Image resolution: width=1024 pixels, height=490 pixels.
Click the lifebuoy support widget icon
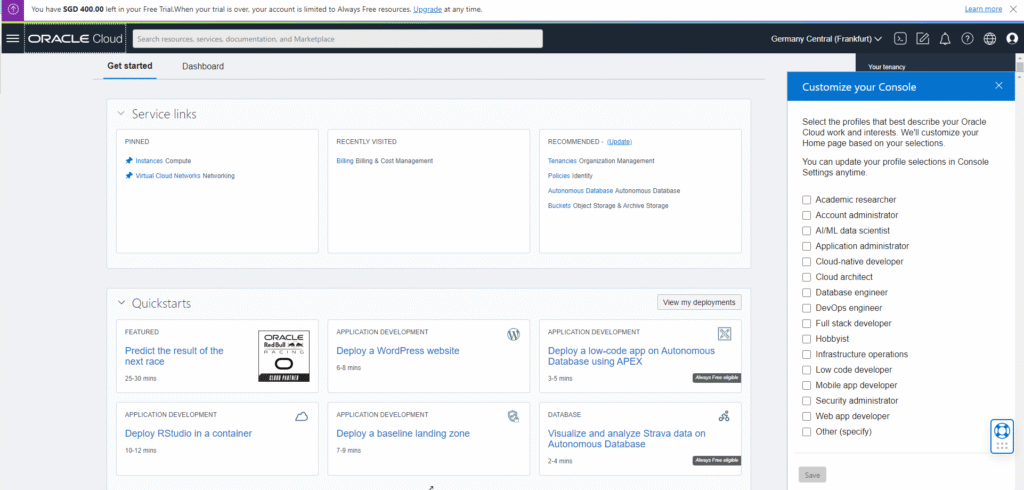(1002, 431)
